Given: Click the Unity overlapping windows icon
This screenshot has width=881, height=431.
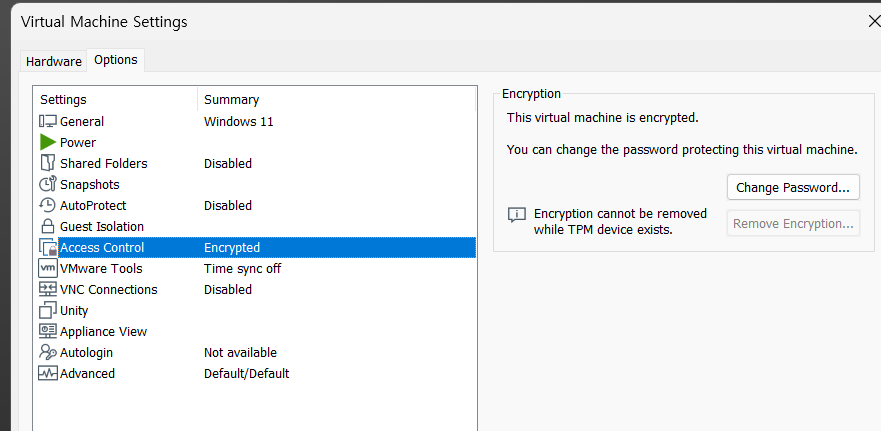Looking at the screenshot, I should click(x=48, y=310).
